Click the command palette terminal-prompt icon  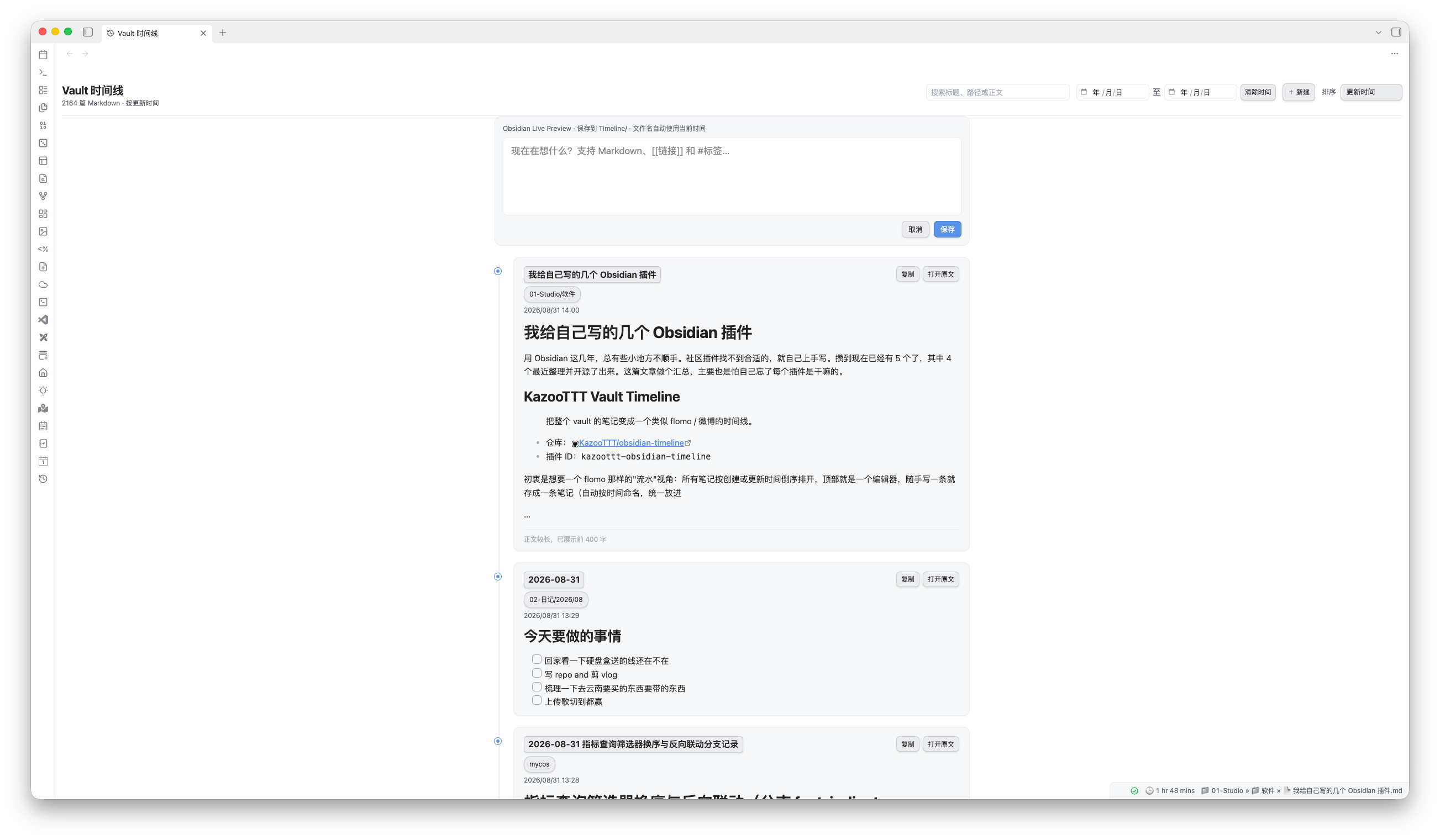[43, 72]
